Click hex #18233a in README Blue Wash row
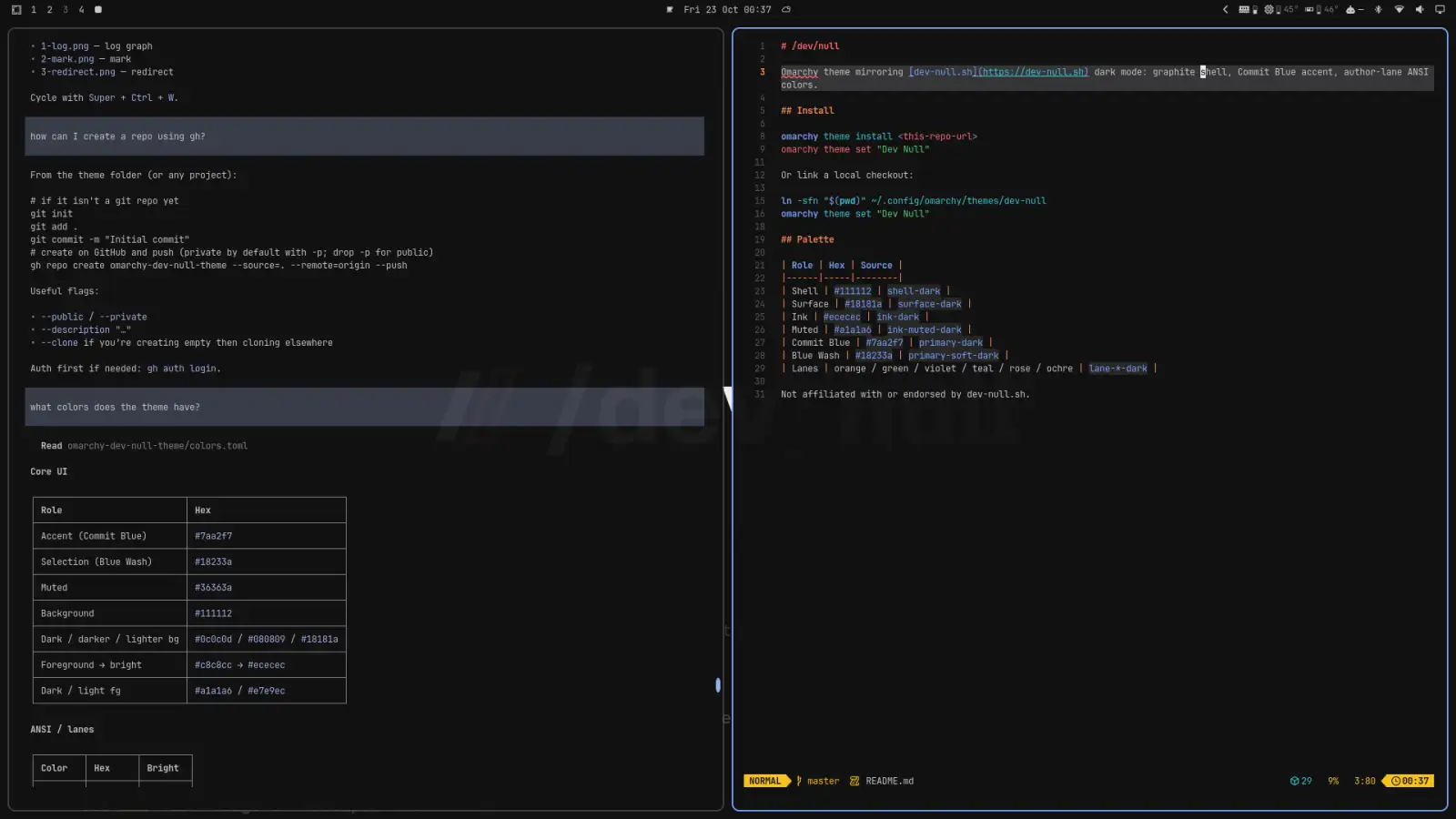1456x819 pixels. [x=874, y=356]
